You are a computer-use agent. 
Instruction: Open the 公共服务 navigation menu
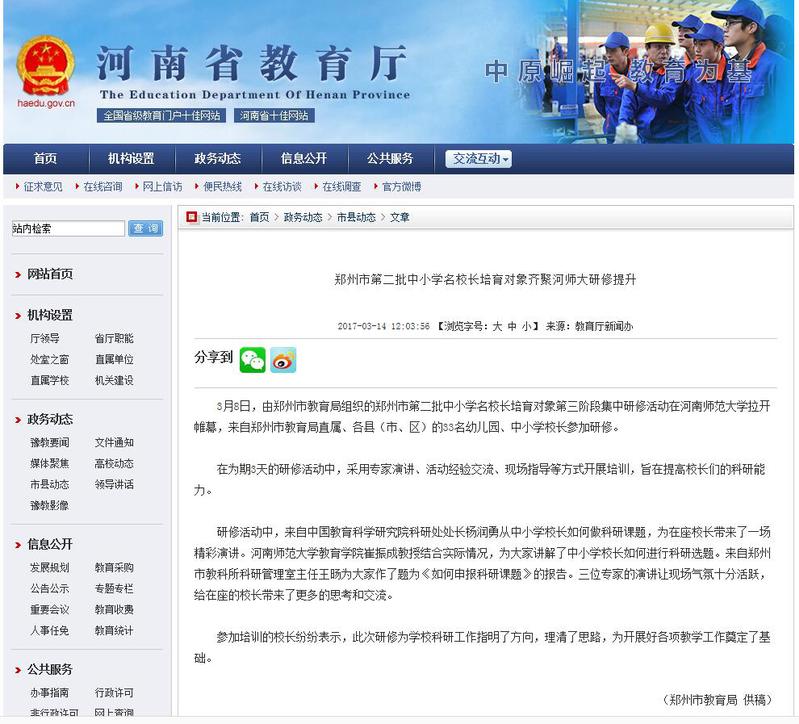(x=390, y=159)
